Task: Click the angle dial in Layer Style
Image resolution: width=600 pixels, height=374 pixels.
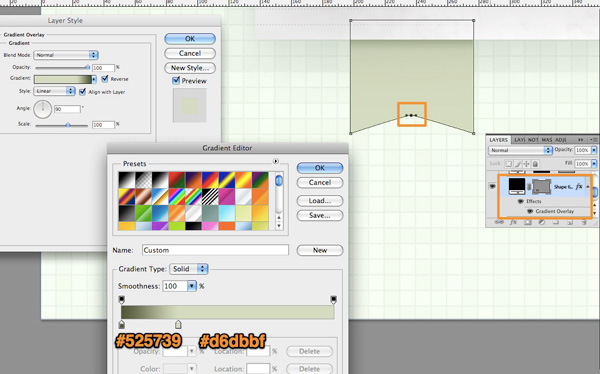Action: click(42, 109)
